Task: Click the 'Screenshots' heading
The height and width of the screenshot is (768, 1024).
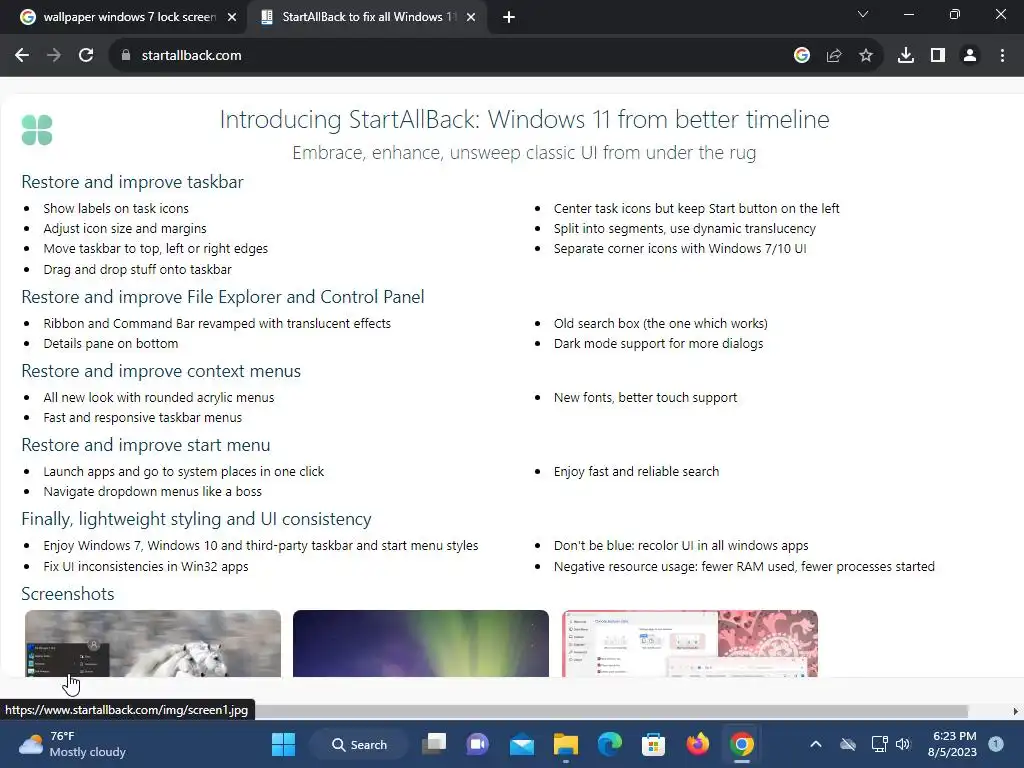Action: tap(68, 594)
